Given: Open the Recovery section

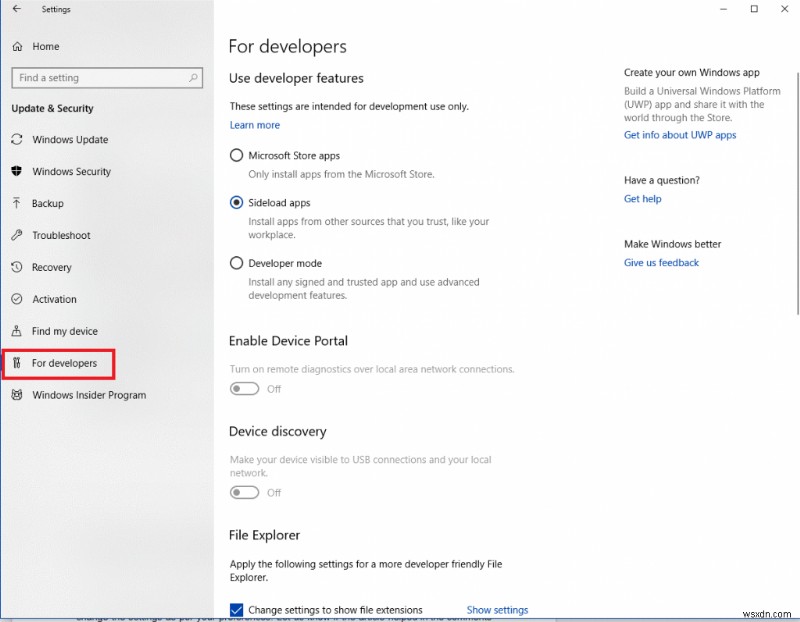Looking at the screenshot, I should (x=53, y=267).
